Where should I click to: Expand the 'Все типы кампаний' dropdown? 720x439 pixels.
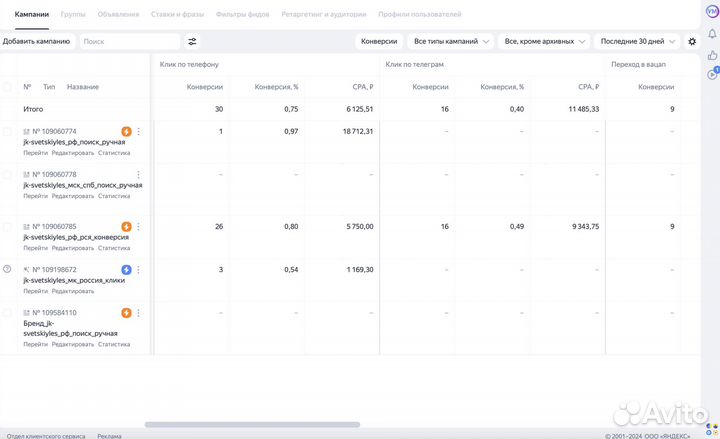(x=452, y=42)
